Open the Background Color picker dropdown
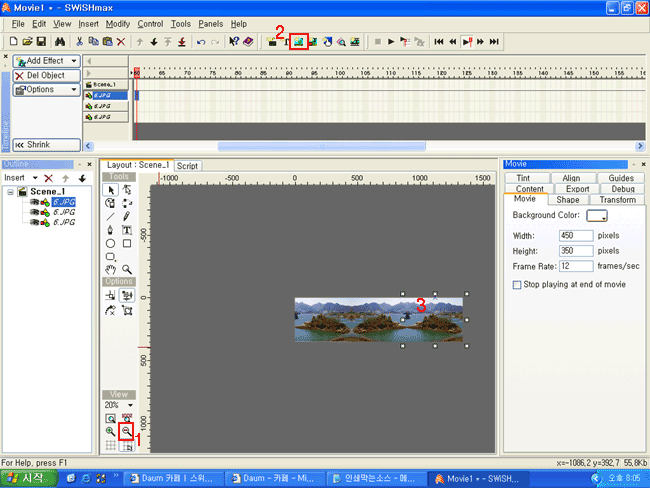This screenshot has height=488, width=650. [597, 216]
